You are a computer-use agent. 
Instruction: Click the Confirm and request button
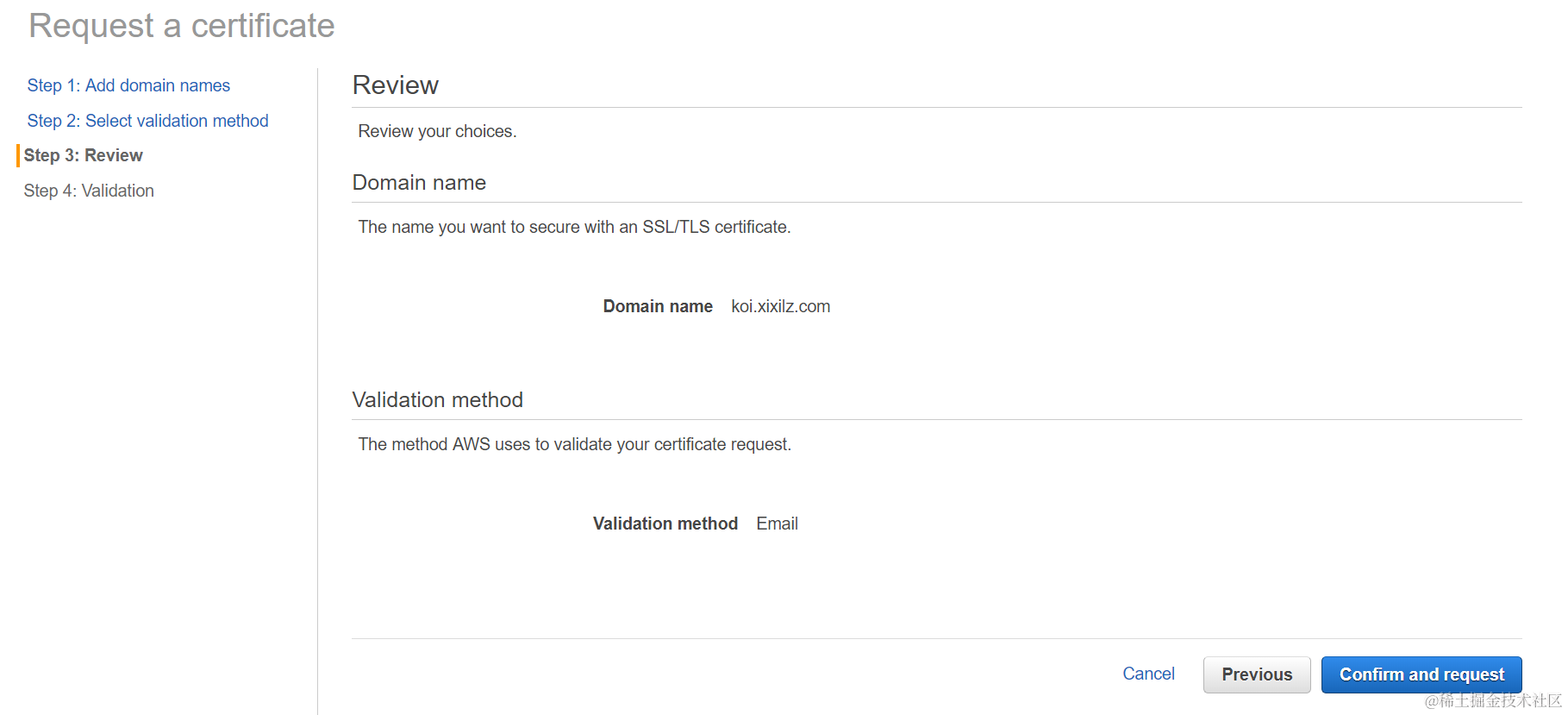point(1421,674)
